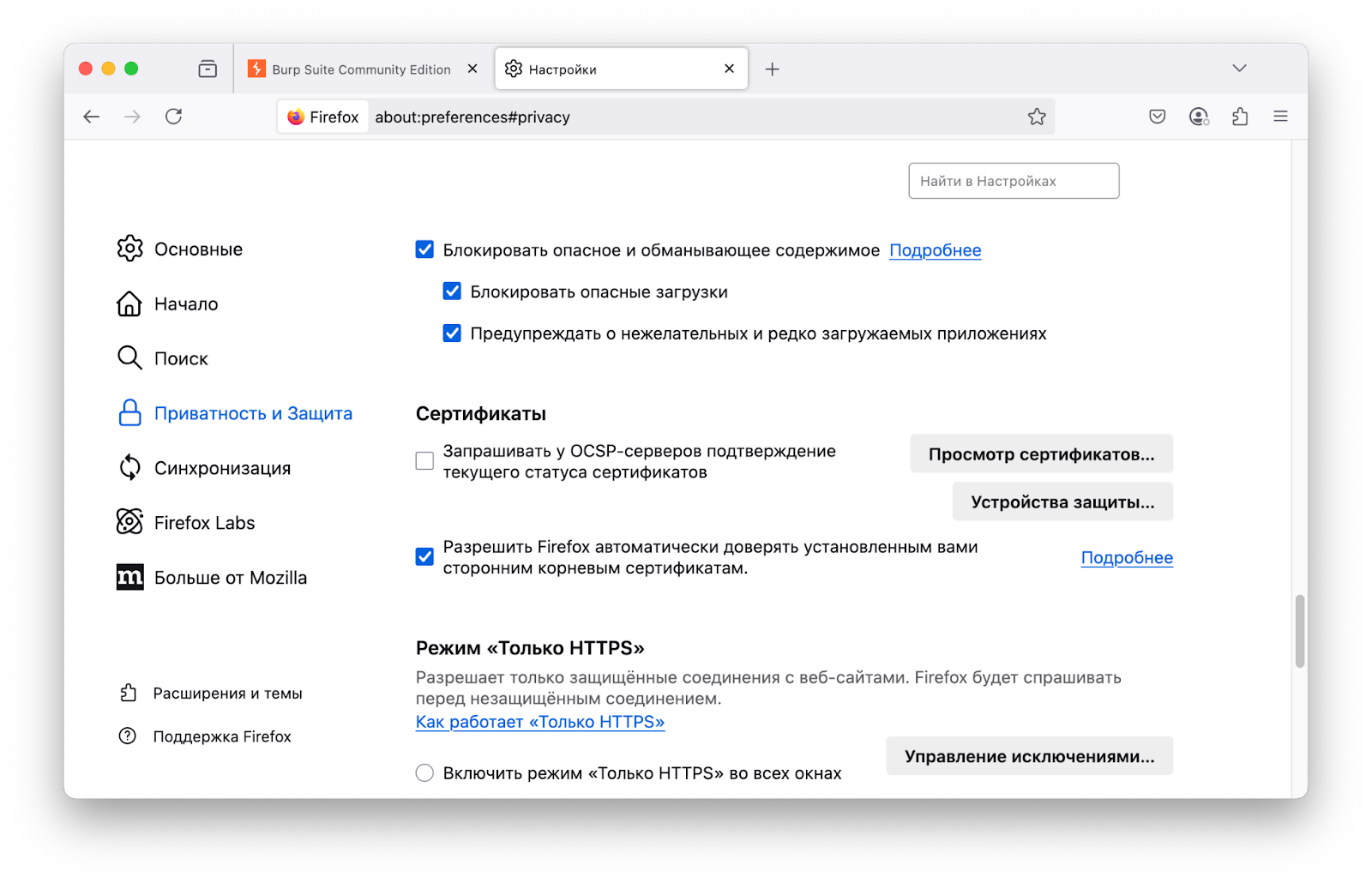Click the gear icon on Настройки tab
Image resolution: width=1372 pixels, height=883 pixels.
pos(514,69)
